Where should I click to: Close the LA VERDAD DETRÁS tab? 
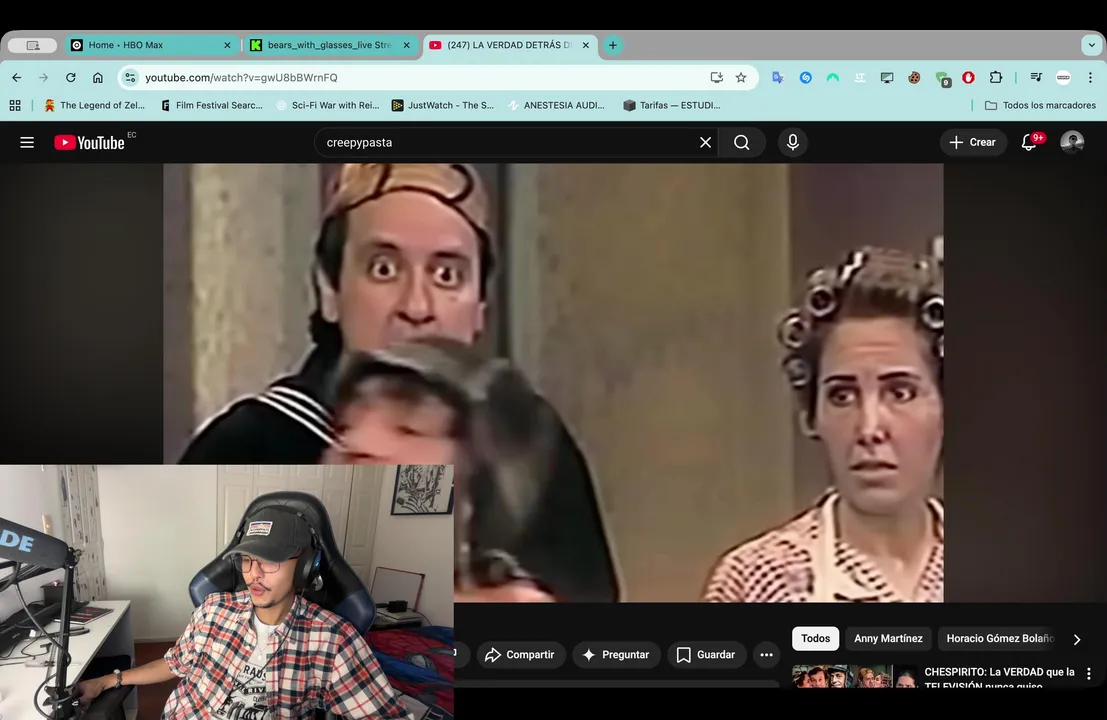[586, 45]
